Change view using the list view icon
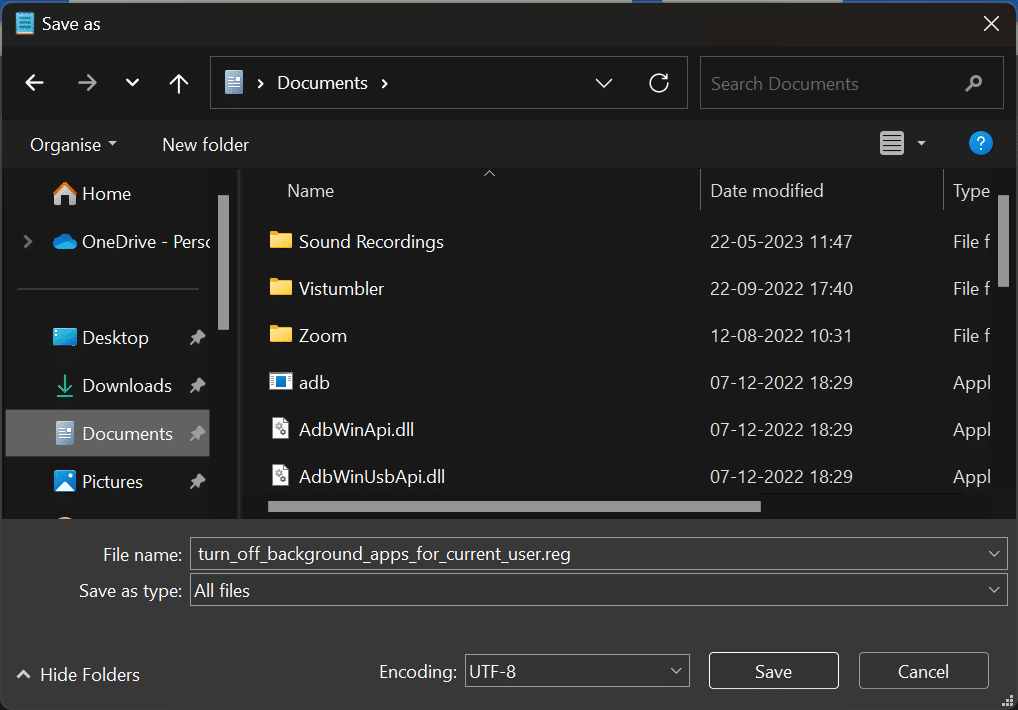The height and width of the screenshot is (710, 1018). [x=891, y=143]
